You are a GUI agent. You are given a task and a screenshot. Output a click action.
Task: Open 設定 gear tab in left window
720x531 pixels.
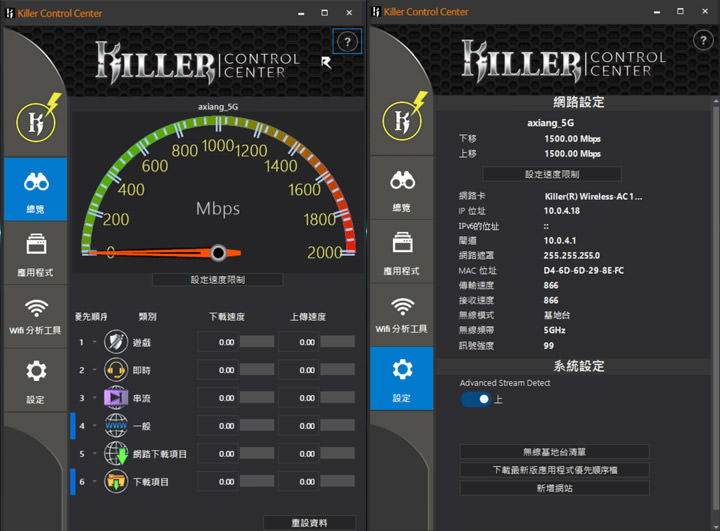coord(36,380)
